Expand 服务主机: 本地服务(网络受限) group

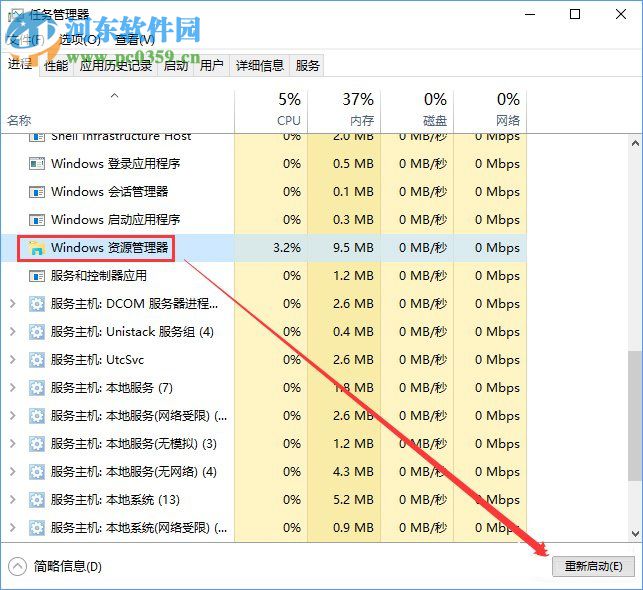(x=13, y=416)
